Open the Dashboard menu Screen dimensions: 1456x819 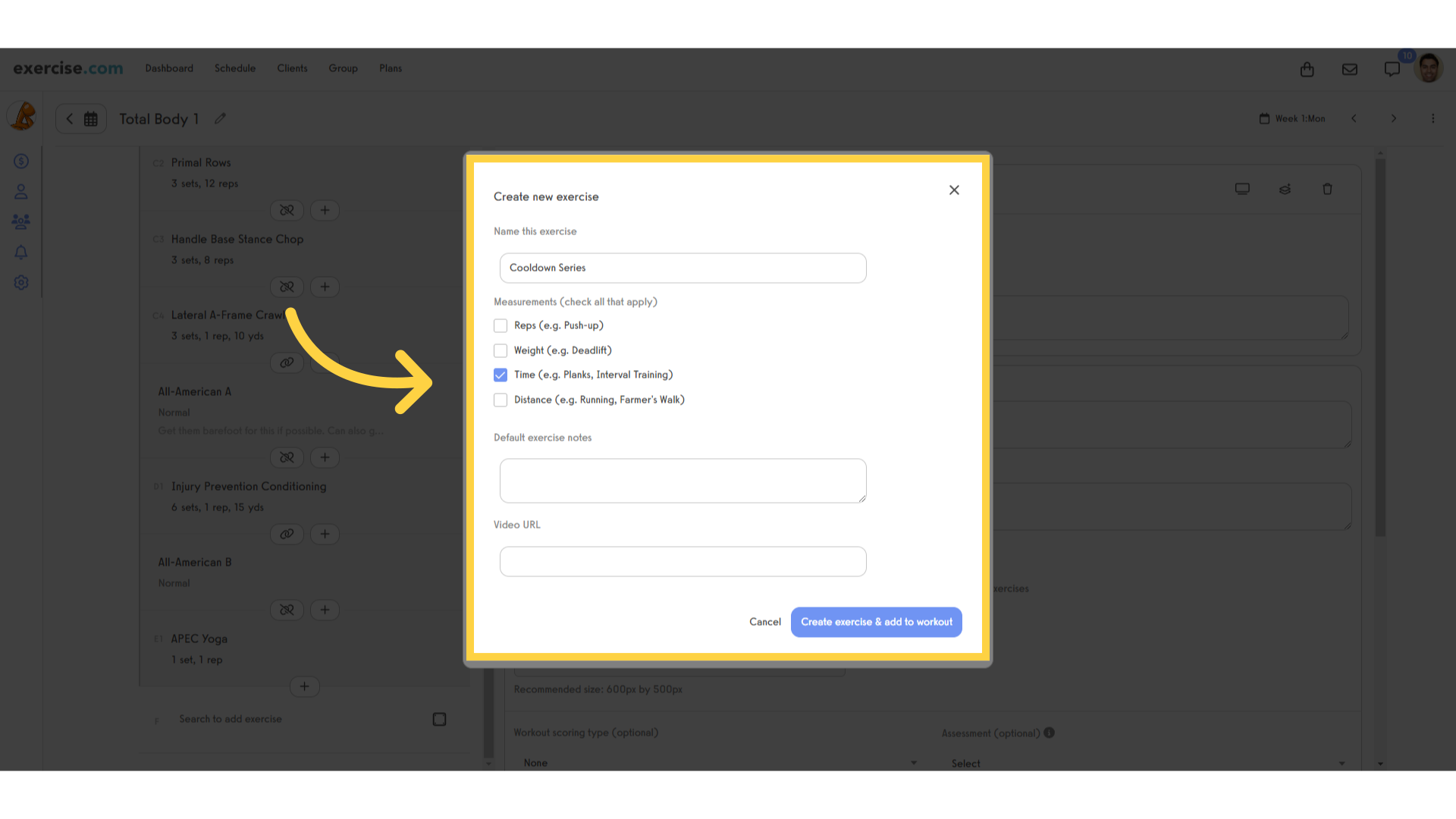click(169, 68)
